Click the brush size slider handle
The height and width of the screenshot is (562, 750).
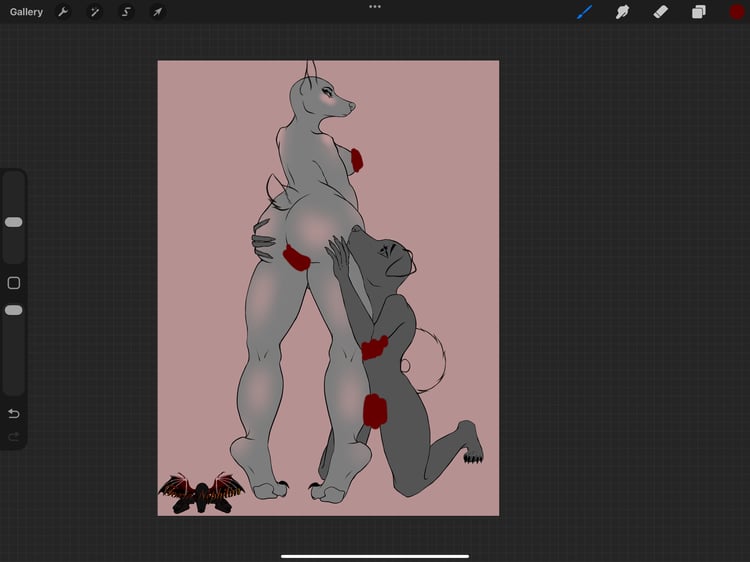point(13,222)
